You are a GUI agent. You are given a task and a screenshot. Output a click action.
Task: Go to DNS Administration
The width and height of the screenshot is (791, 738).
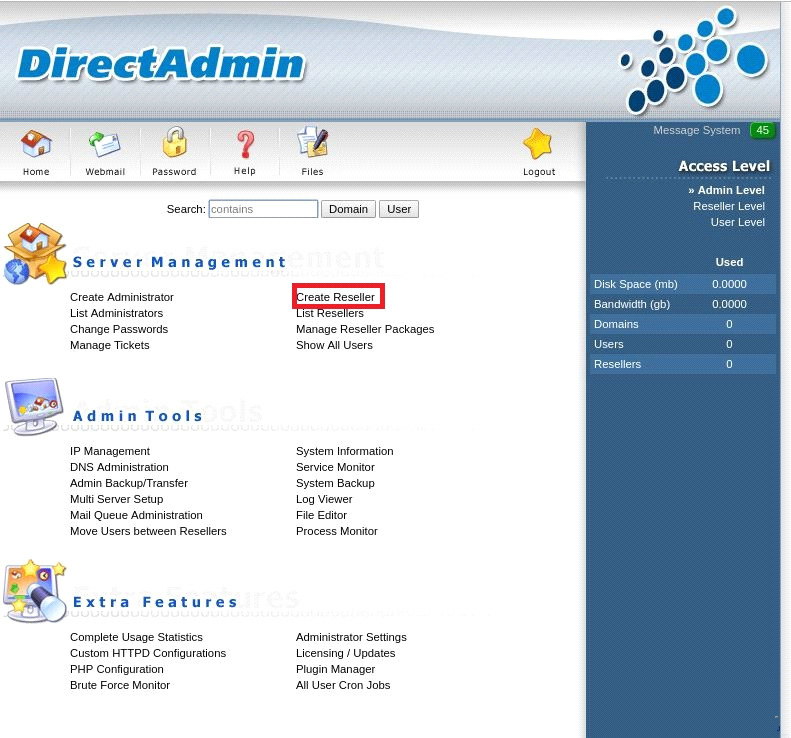click(119, 467)
